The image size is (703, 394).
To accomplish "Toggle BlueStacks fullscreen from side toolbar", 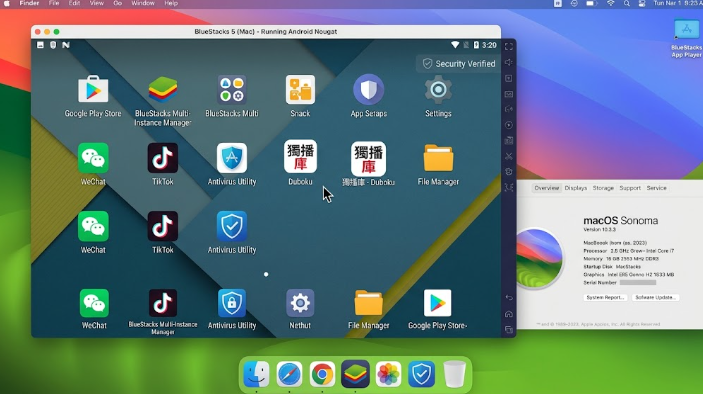I will tap(508, 47).
